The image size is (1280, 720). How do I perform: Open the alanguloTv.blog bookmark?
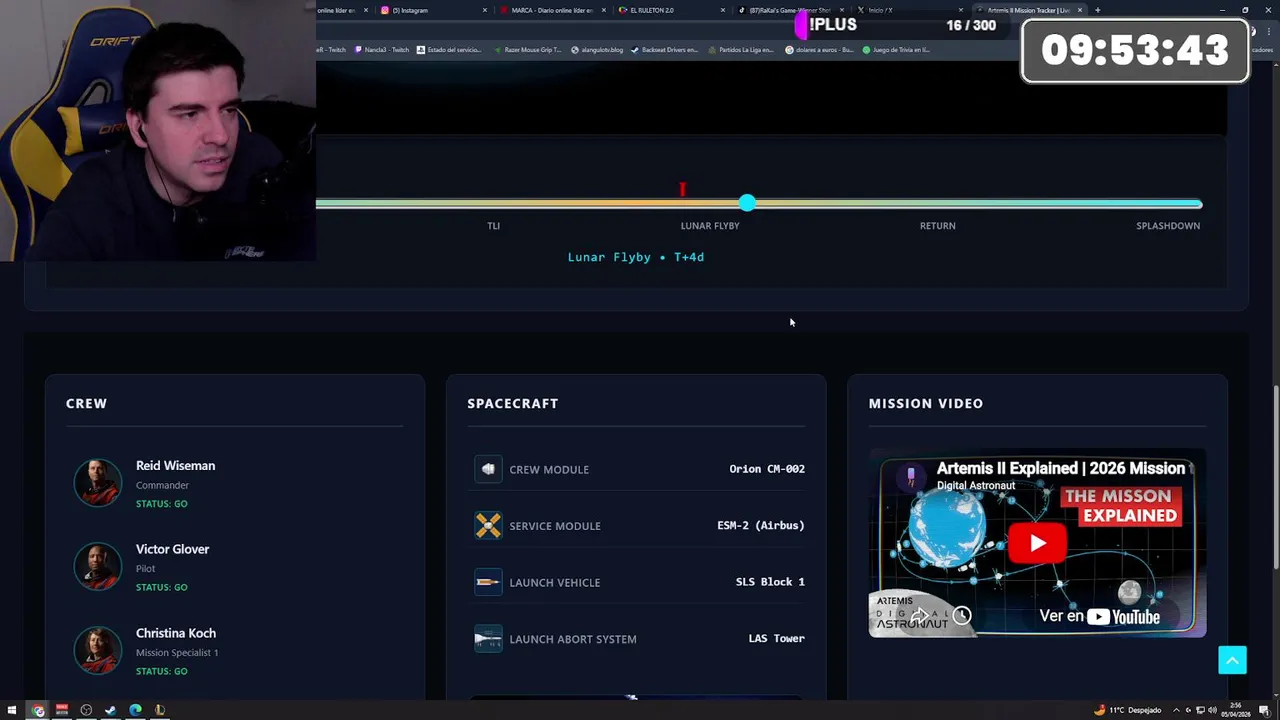pyautogui.click(x=597, y=49)
